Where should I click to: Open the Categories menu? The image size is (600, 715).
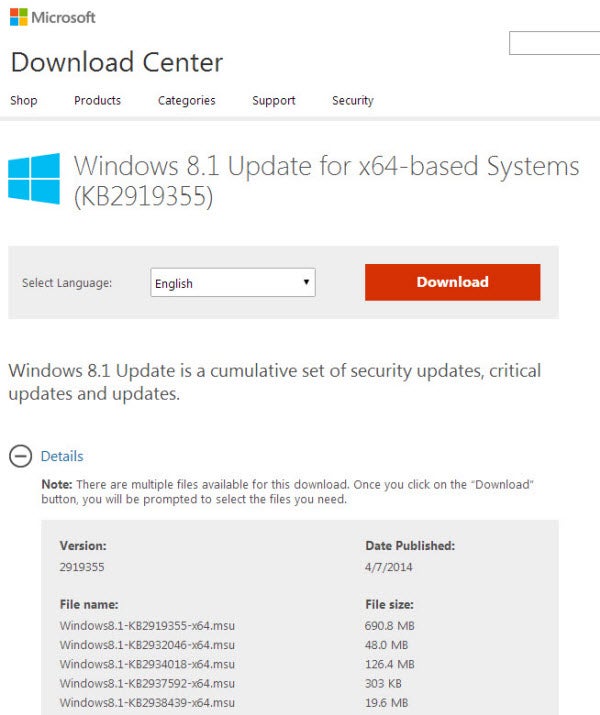pyautogui.click(x=186, y=100)
